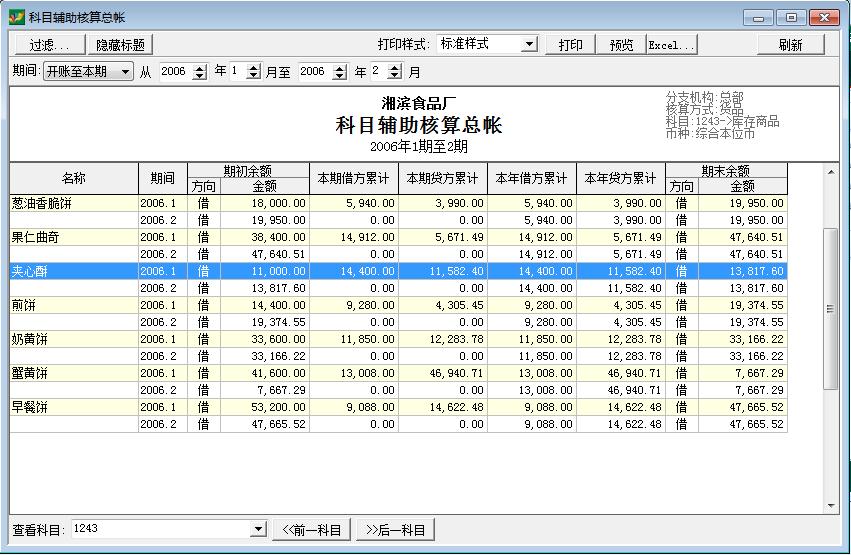Adjust the start month spinner arrows
Screen dimensions: 851x555
pos(253,72)
